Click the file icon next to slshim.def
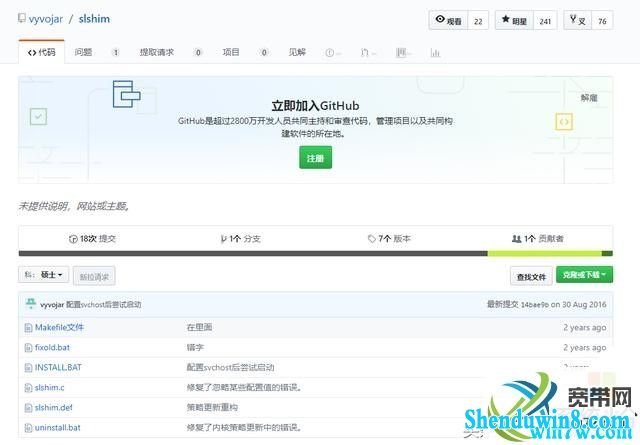 [28, 407]
